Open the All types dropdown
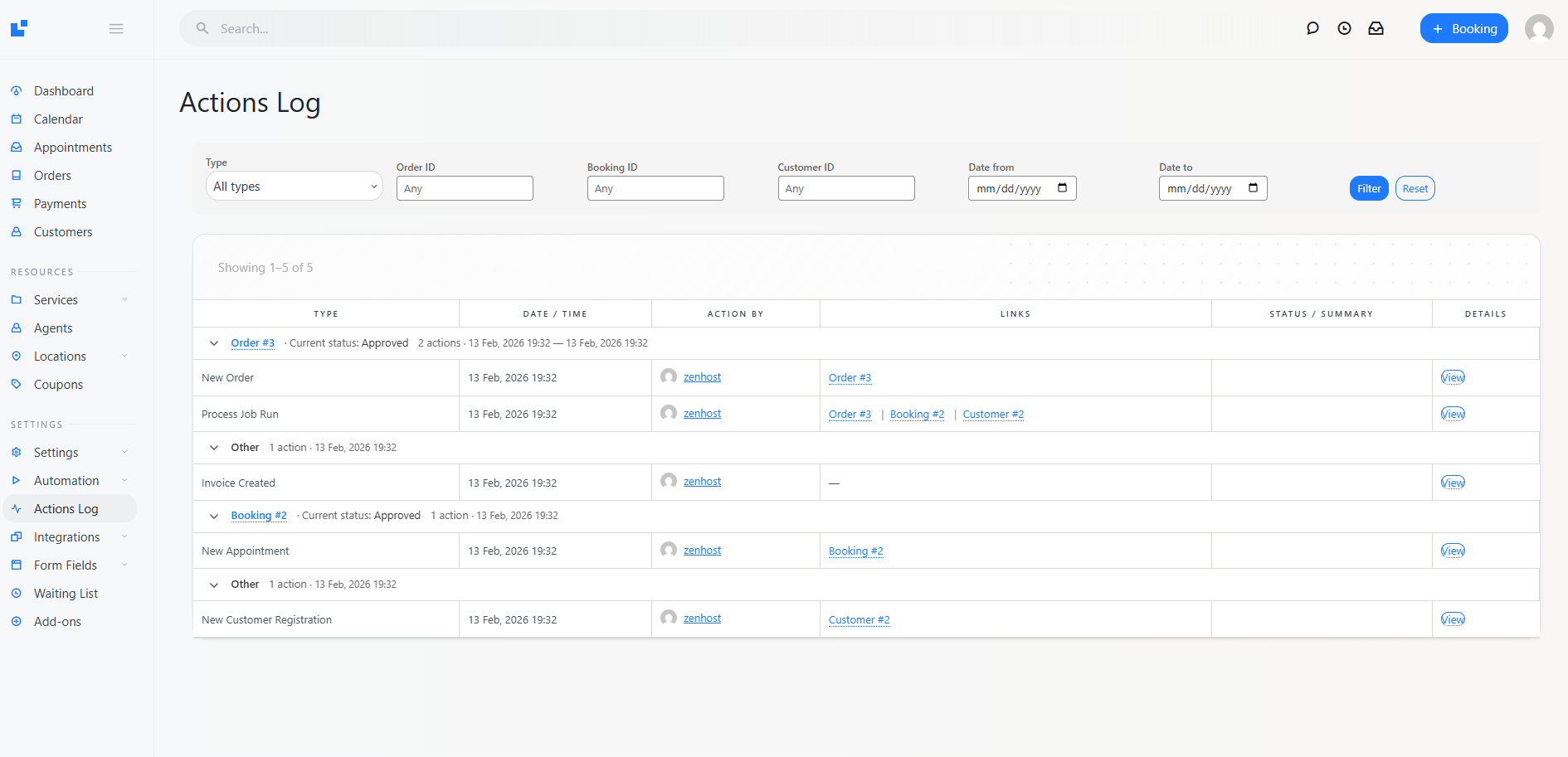The image size is (1568, 757). (294, 187)
